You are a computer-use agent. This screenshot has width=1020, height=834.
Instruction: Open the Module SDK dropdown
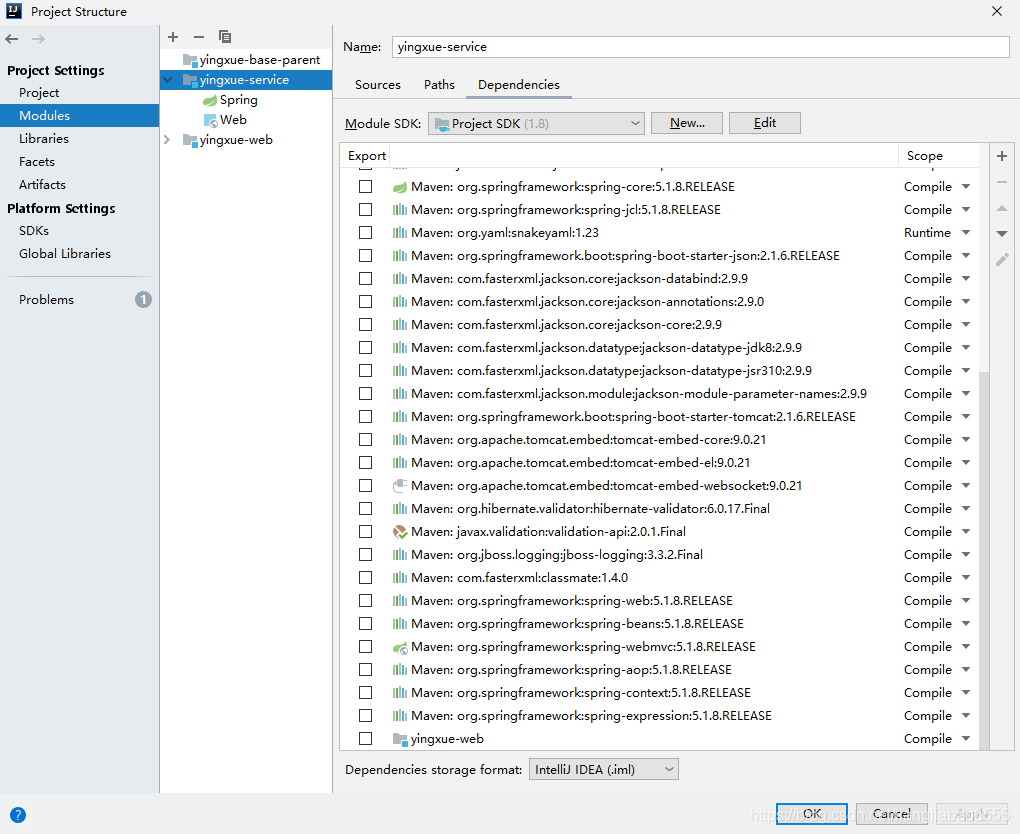point(536,124)
